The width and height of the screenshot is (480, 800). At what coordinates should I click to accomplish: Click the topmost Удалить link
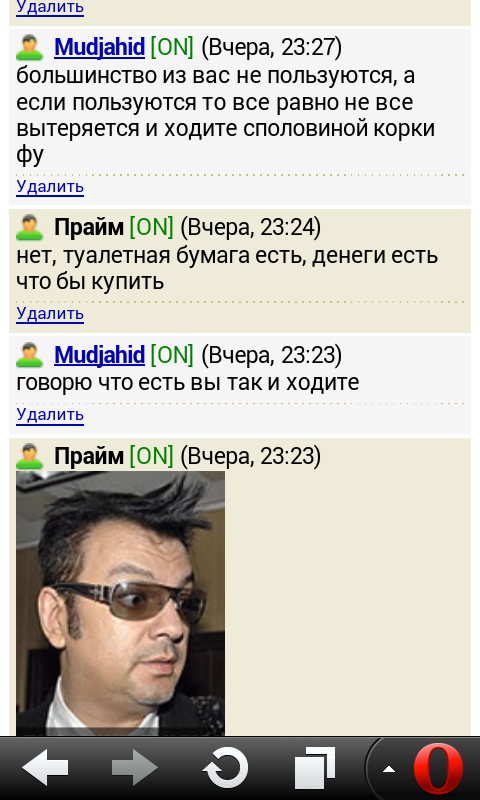[x=50, y=8]
